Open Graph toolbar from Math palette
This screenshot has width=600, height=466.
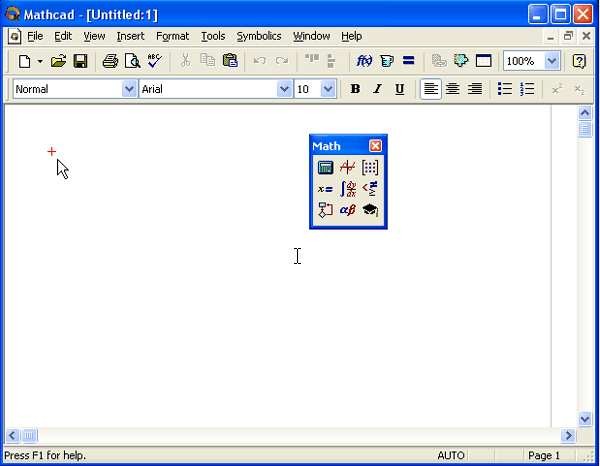347,168
